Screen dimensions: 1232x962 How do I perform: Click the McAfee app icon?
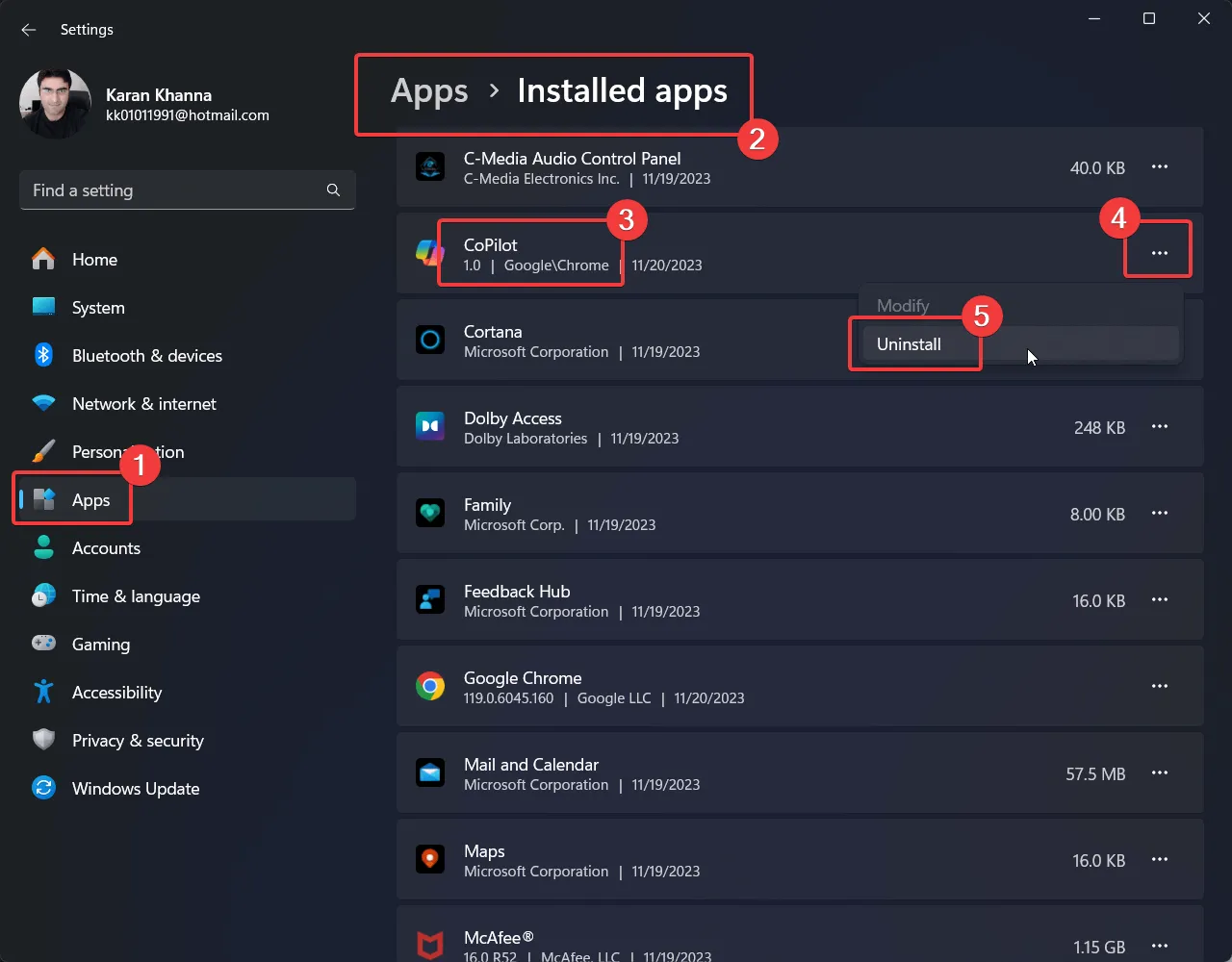[x=430, y=945]
